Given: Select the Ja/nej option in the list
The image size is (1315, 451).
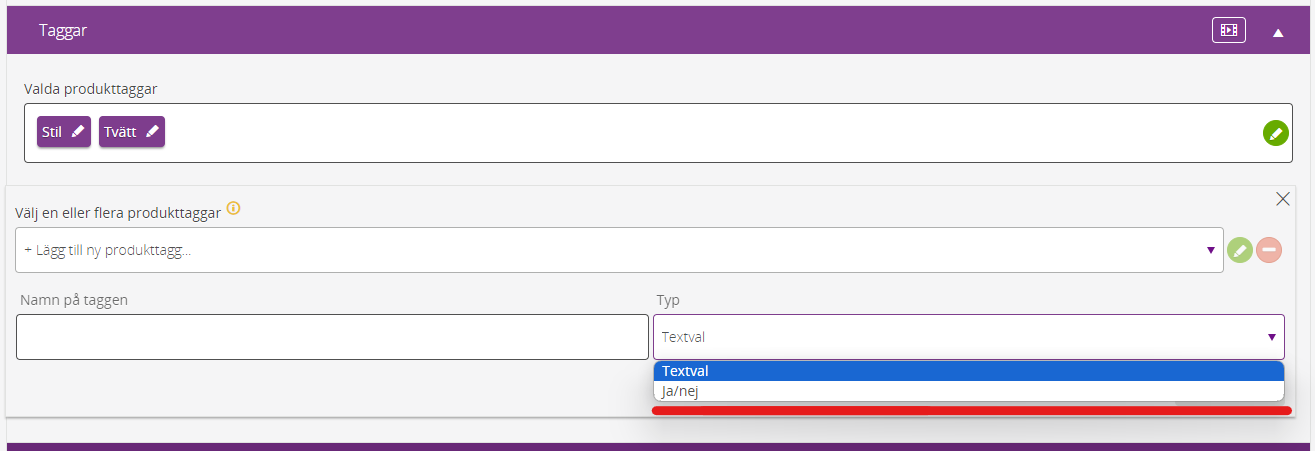Looking at the screenshot, I should coord(969,391).
